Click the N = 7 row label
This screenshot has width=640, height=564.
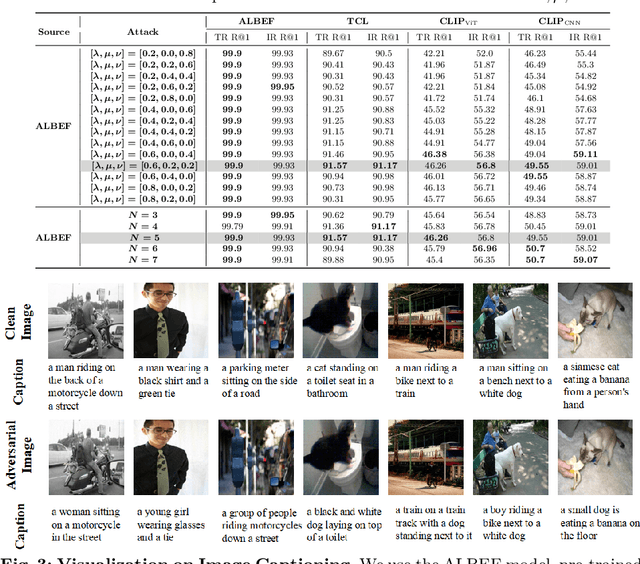click(145, 259)
